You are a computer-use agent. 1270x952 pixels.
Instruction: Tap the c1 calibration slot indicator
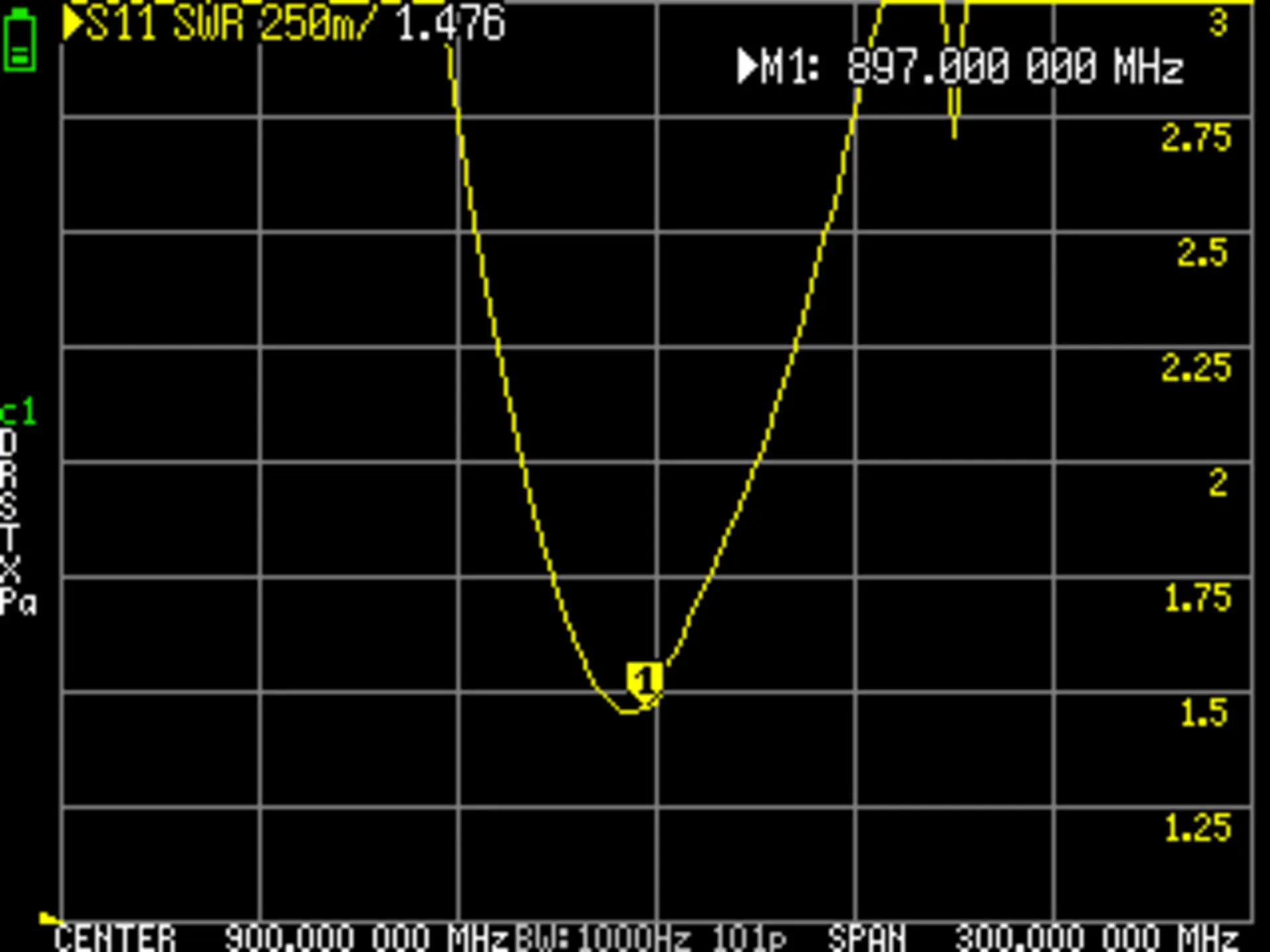(x=19, y=413)
